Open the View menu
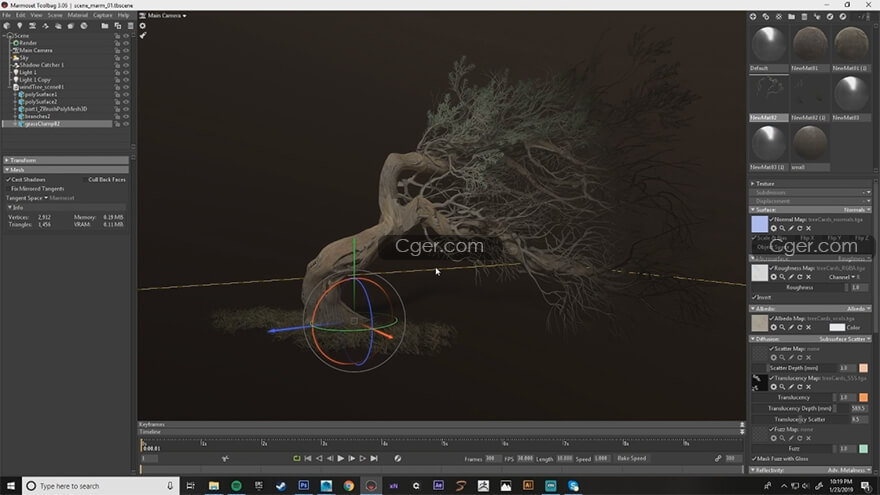Viewport: 880px width, 495px height. pyautogui.click(x=36, y=15)
